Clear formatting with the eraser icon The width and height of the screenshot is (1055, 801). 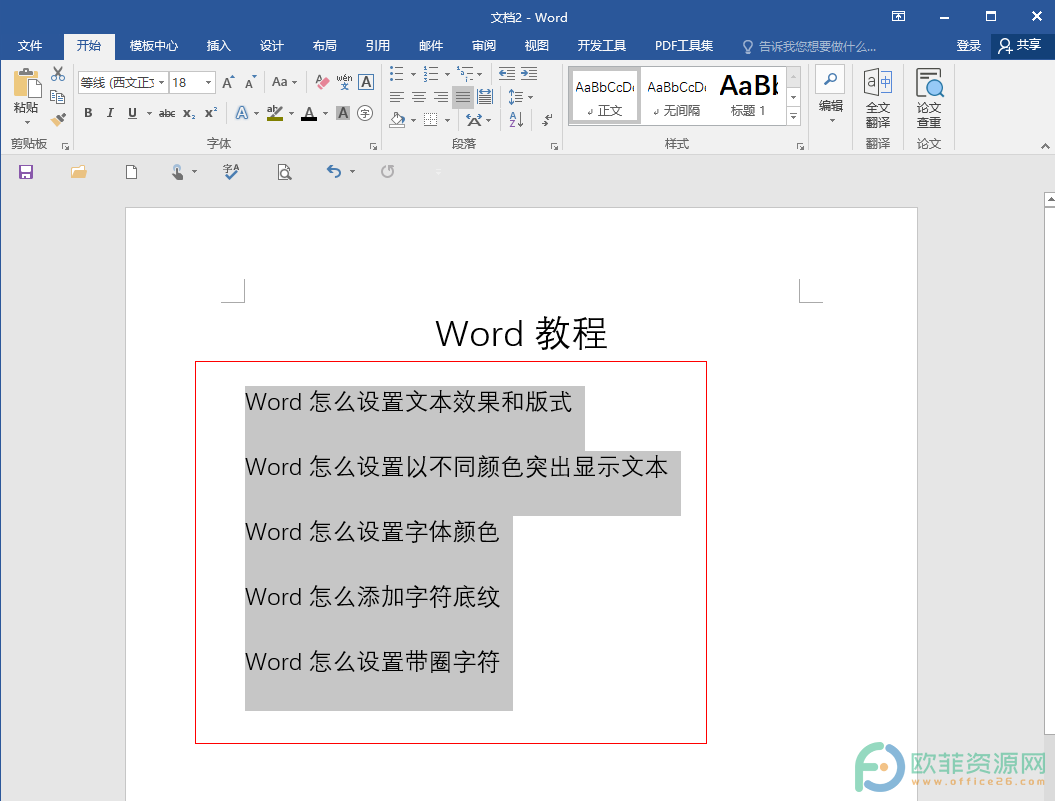click(x=322, y=83)
